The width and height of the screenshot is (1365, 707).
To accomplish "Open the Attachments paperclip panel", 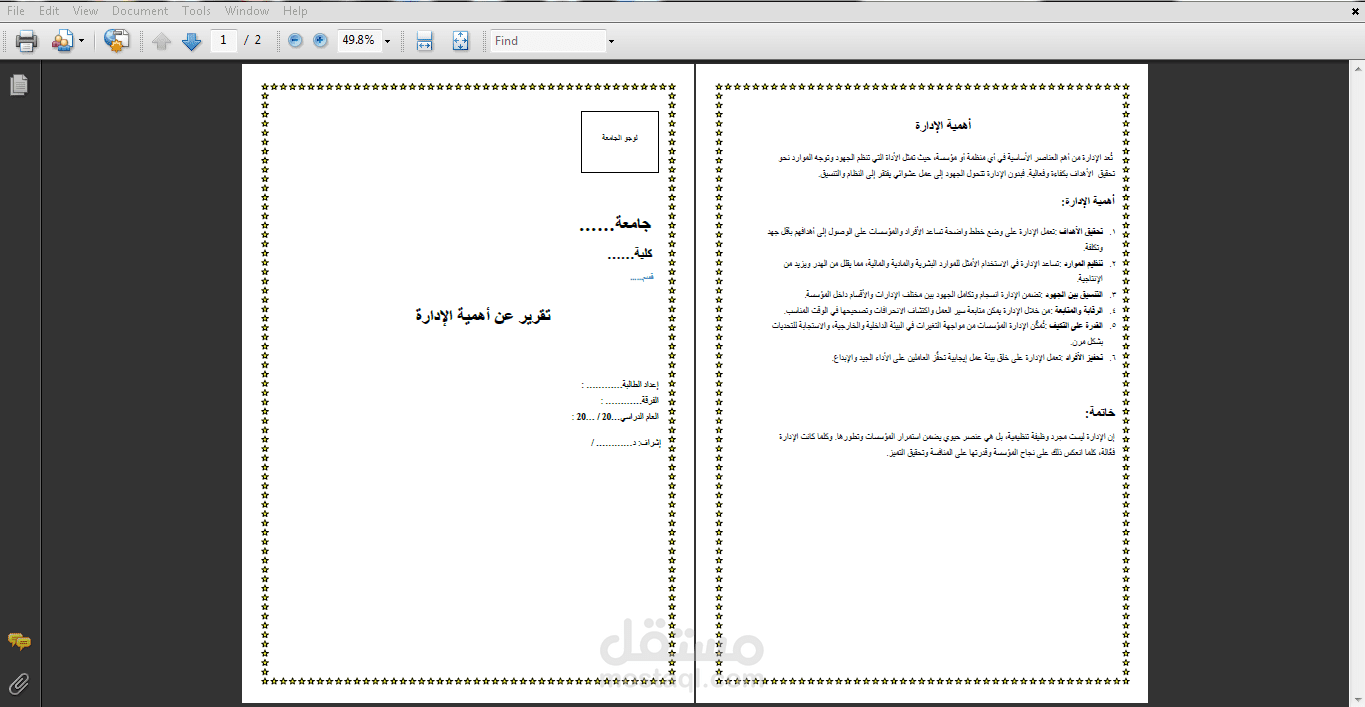I will click(19, 684).
